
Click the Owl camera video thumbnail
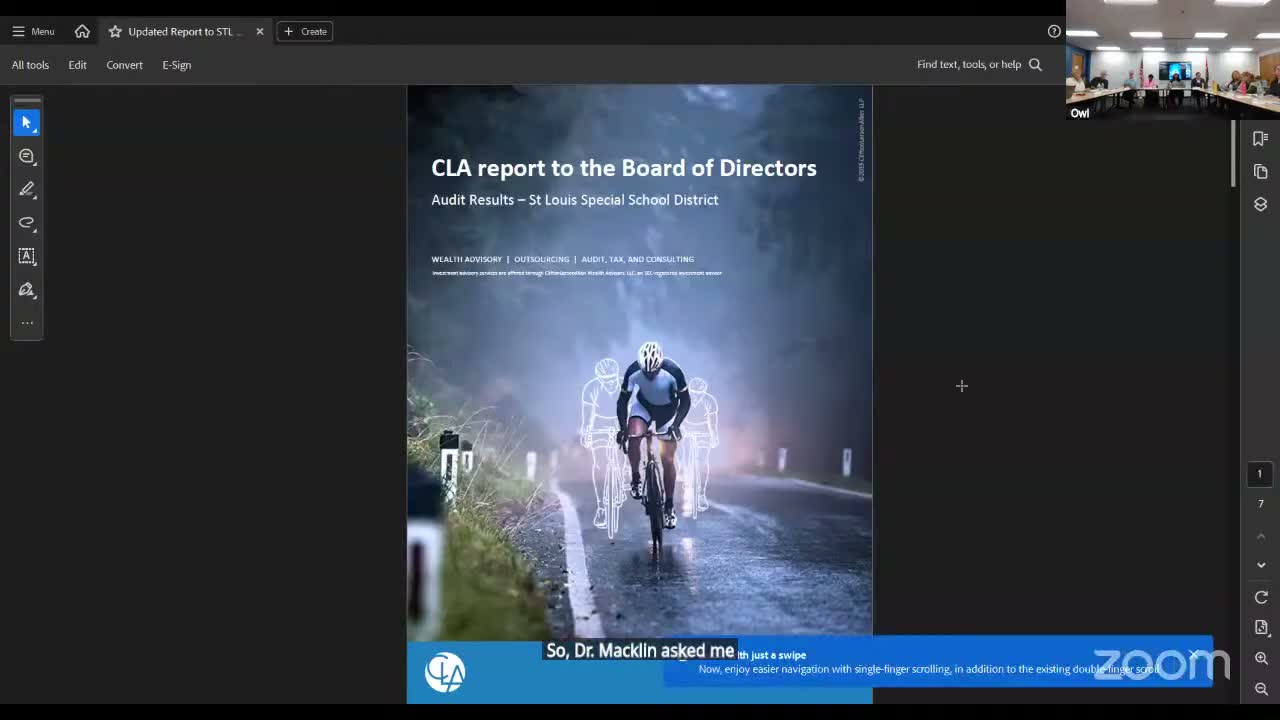(x=1173, y=60)
